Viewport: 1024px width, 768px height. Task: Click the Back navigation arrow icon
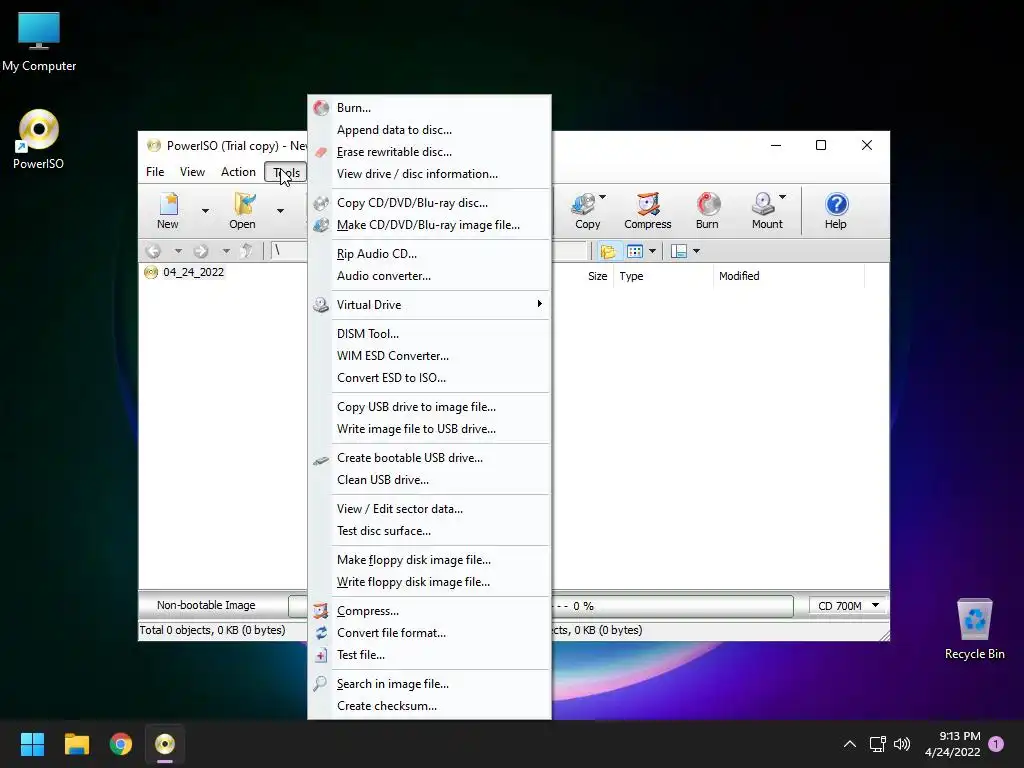point(153,251)
